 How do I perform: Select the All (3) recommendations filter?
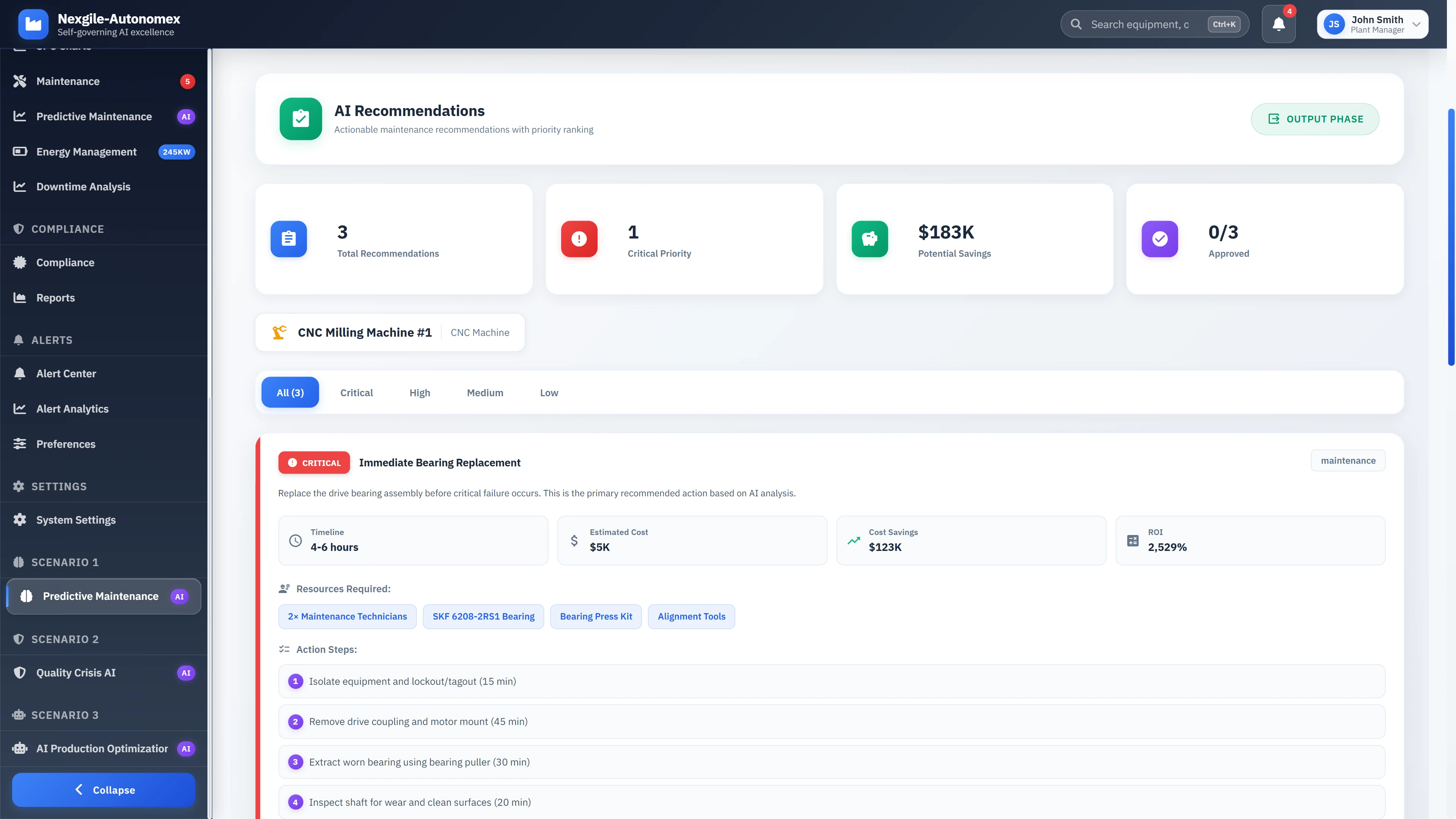pos(289,392)
